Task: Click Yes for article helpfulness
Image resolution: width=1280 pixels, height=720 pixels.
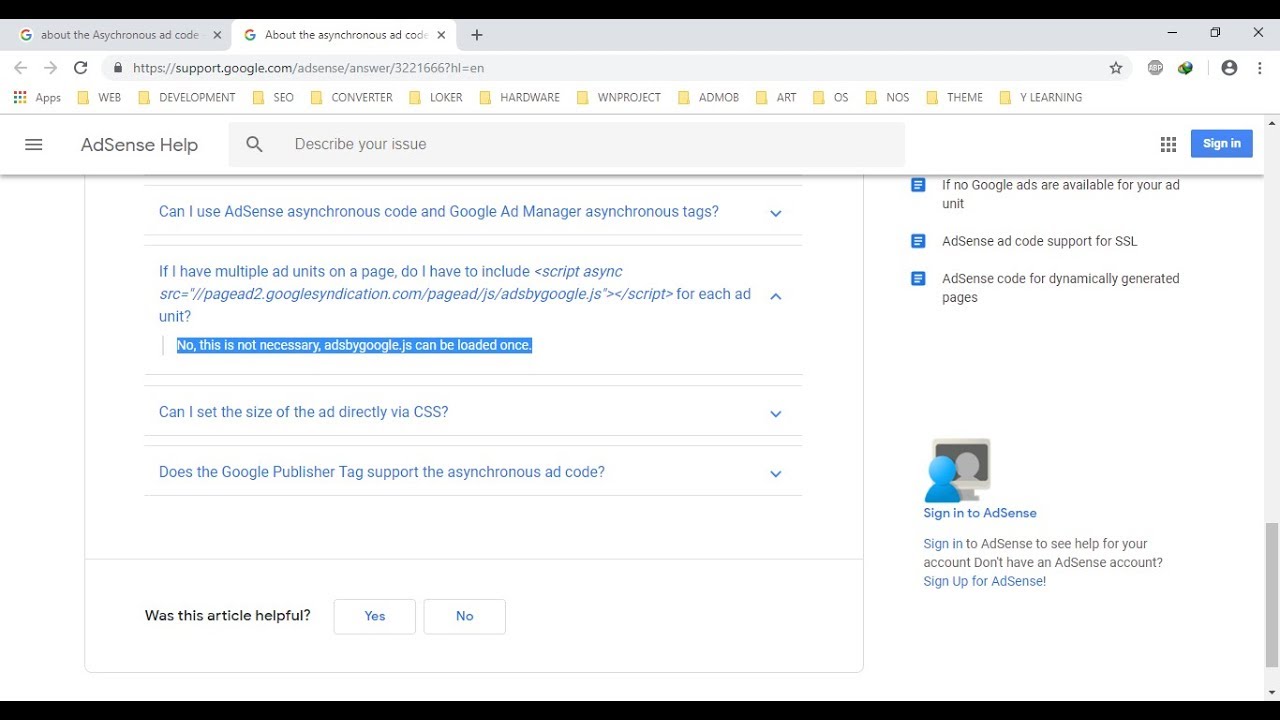Action: click(374, 616)
